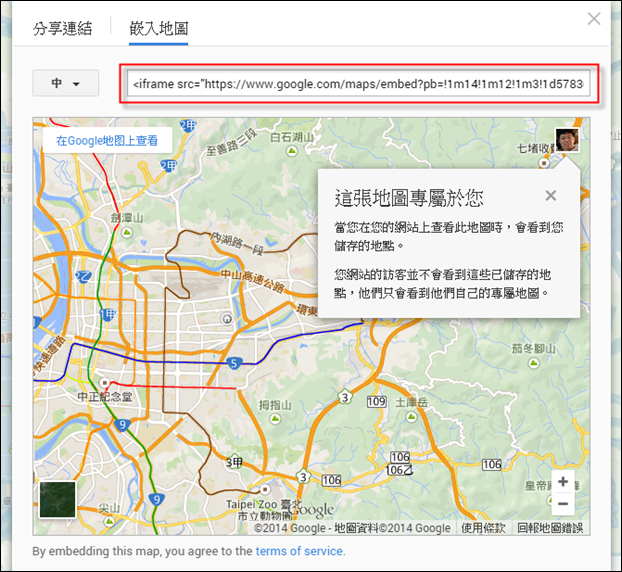
Task: Click the 尖山 mountain marker
Action: 109,521
